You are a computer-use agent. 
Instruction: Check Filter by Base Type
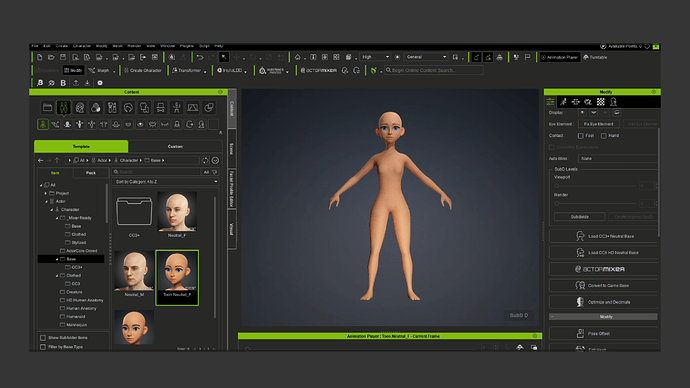tap(43, 347)
